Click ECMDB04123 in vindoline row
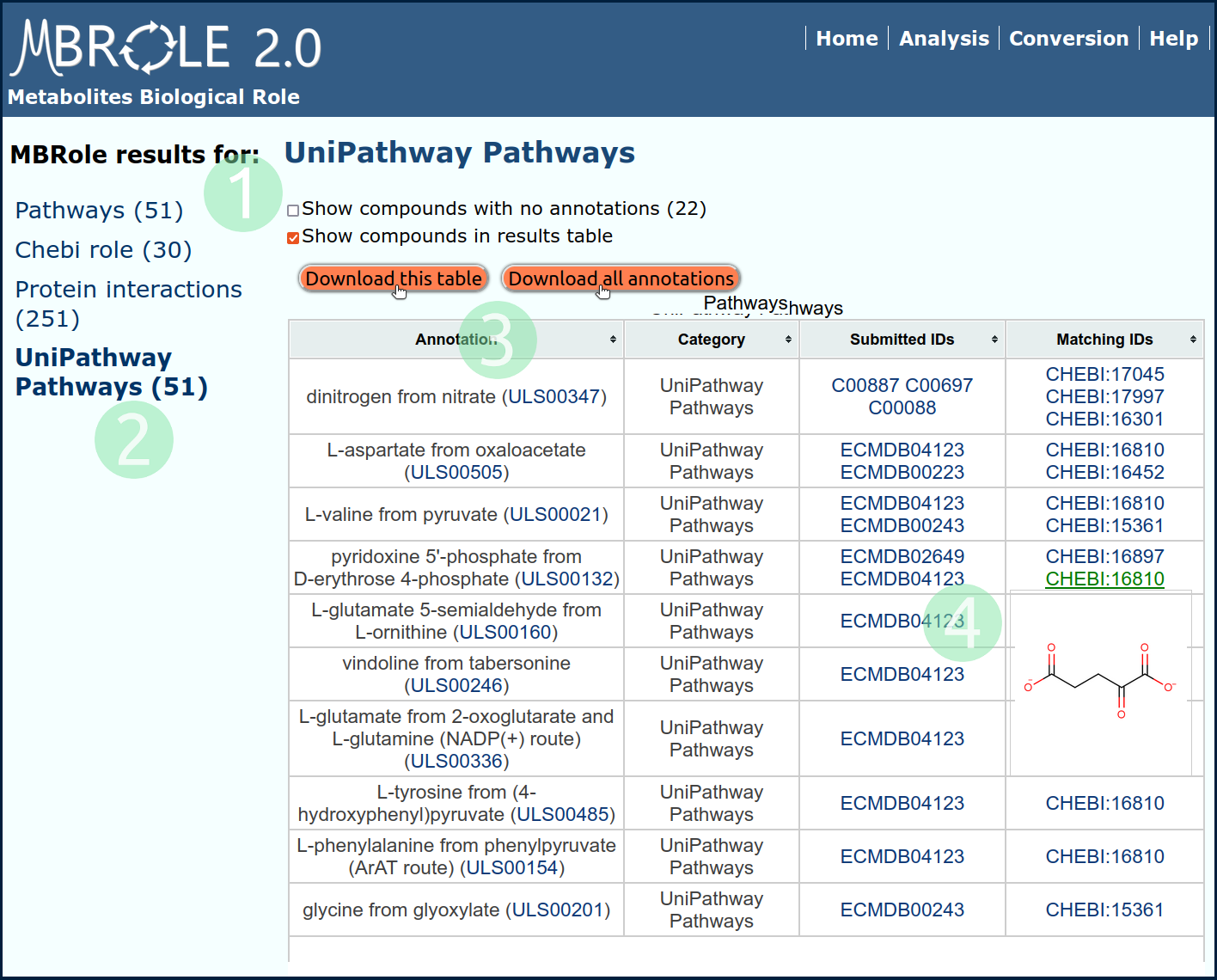 (902, 674)
